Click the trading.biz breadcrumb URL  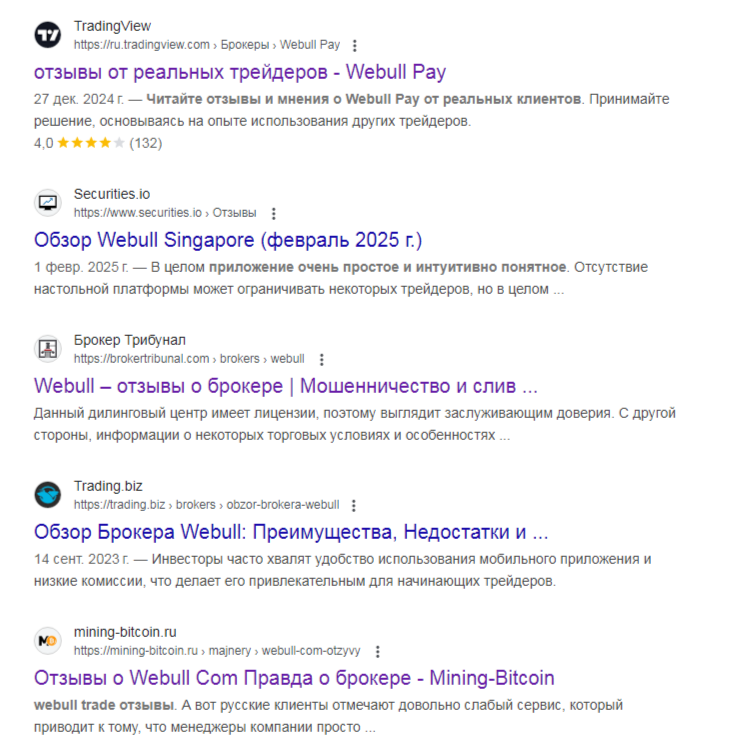point(207,505)
